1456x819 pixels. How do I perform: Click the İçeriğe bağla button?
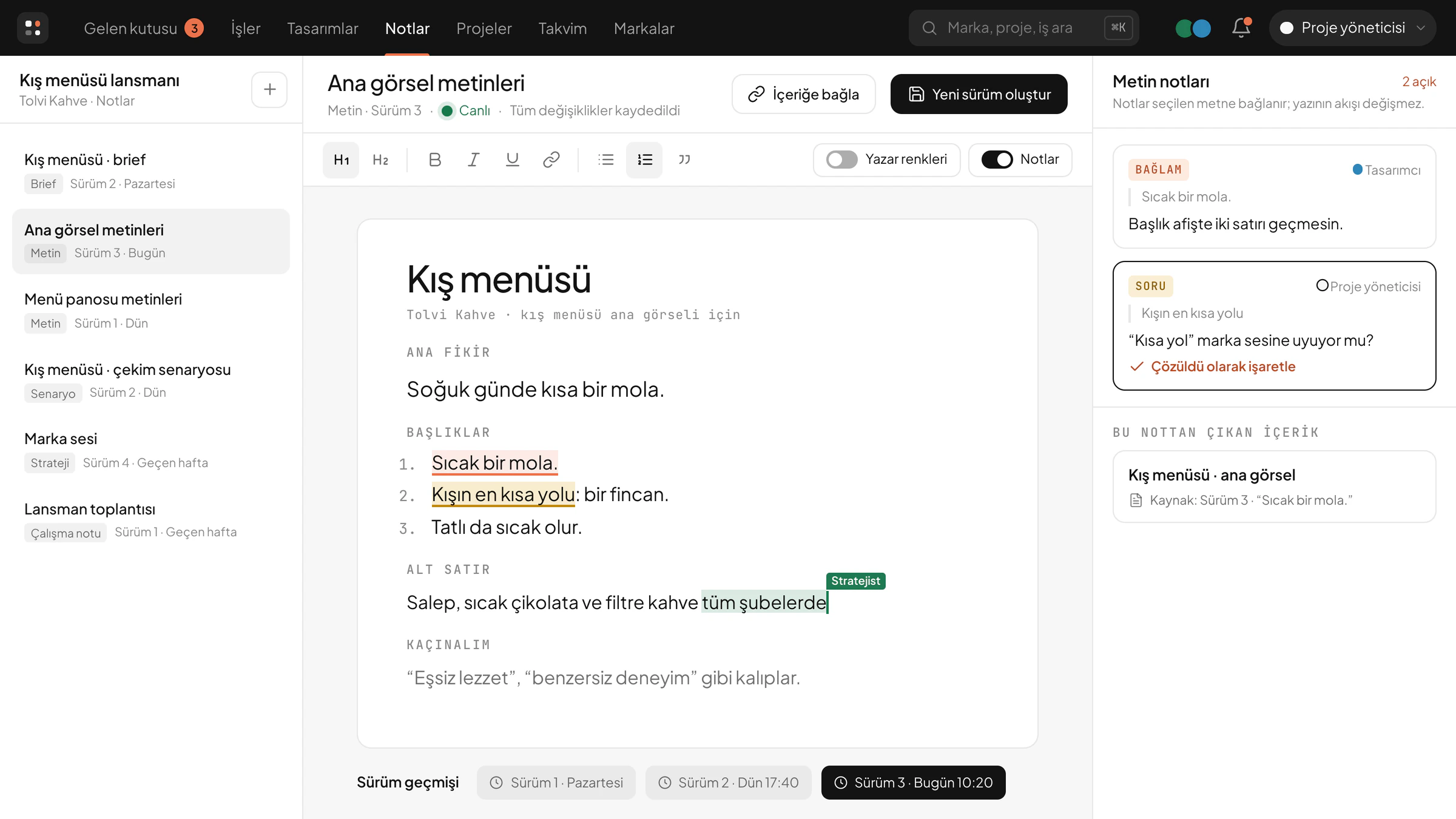(x=803, y=94)
